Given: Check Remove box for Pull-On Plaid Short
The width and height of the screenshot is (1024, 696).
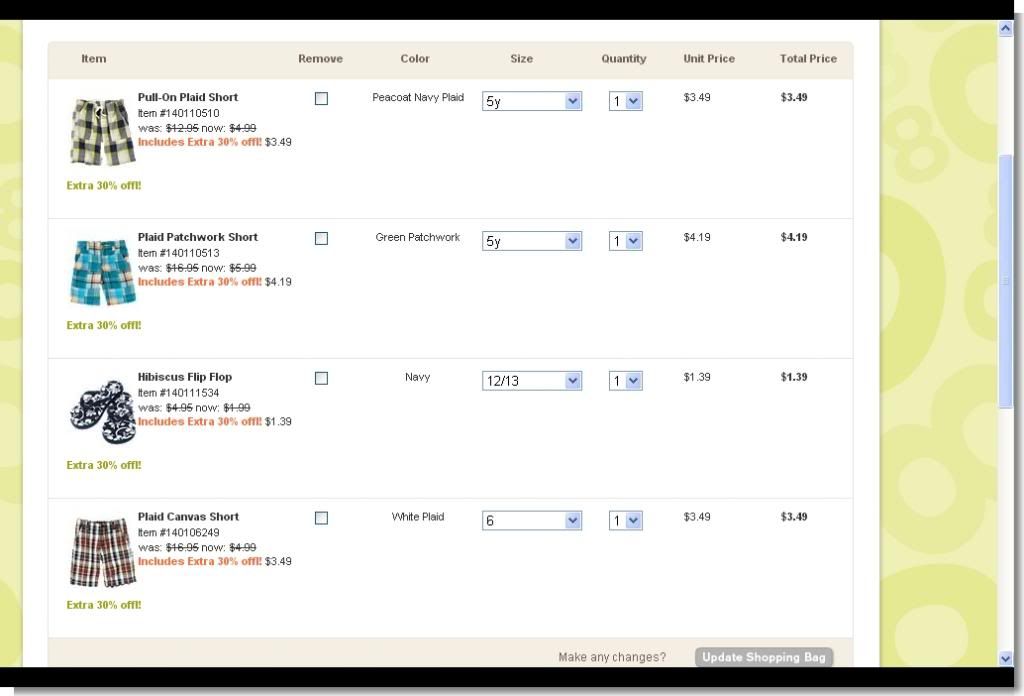Looking at the screenshot, I should pos(321,98).
